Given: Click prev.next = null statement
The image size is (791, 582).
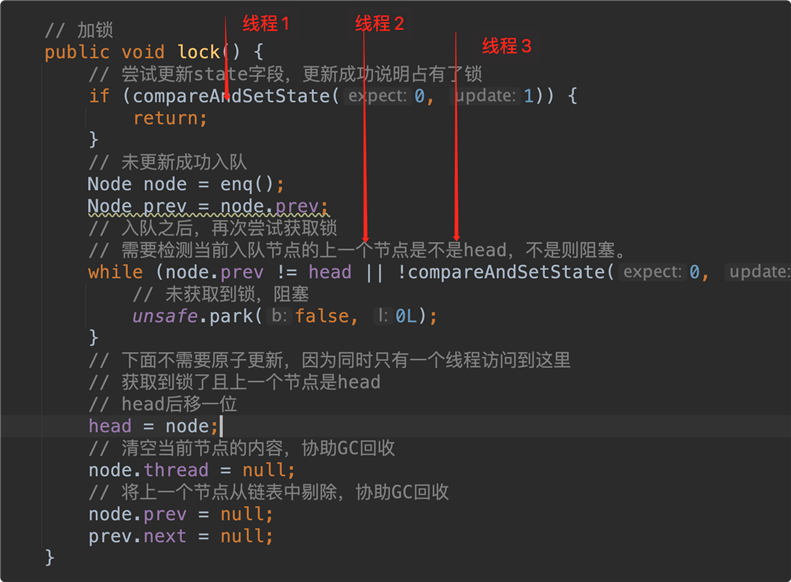Looking at the screenshot, I should [181, 536].
